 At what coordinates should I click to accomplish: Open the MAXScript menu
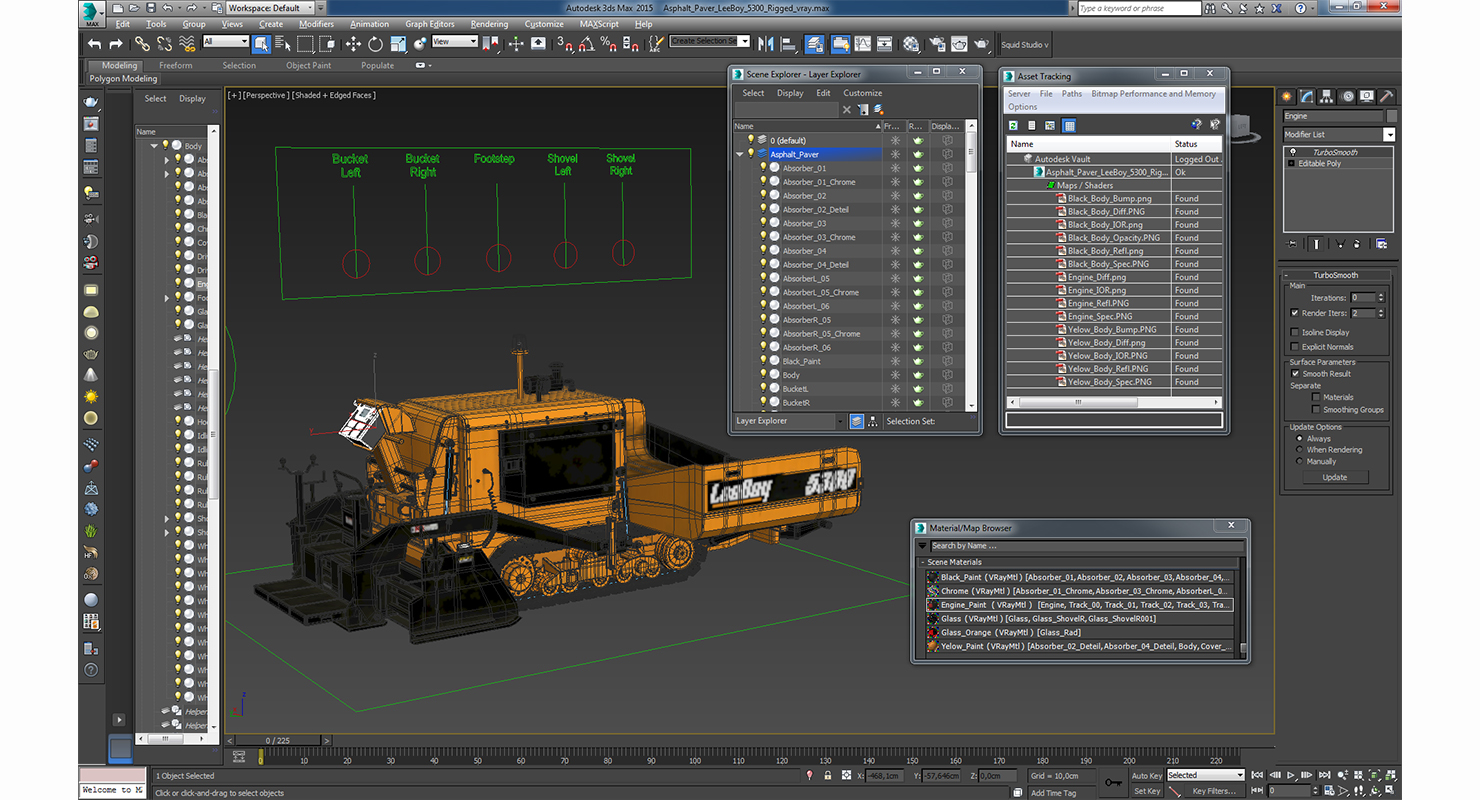coord(599,24)
